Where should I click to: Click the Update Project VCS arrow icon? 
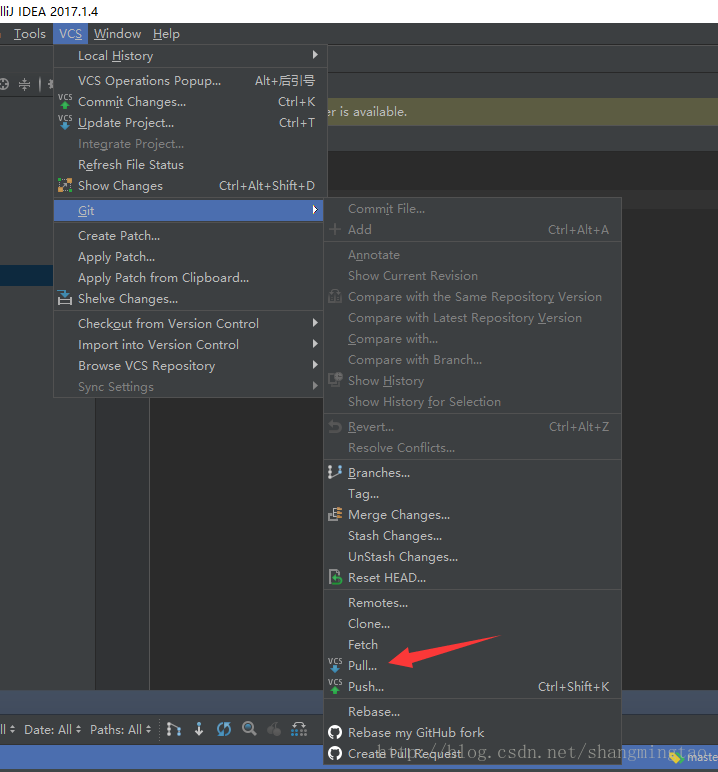tap(65, 122)
